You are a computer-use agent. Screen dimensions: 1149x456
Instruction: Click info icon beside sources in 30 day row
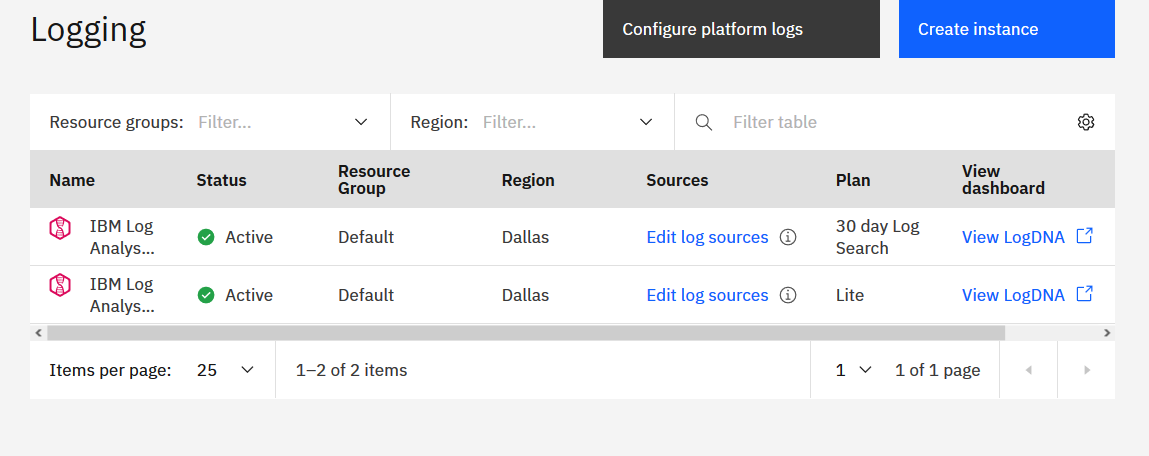coord(788,237)
